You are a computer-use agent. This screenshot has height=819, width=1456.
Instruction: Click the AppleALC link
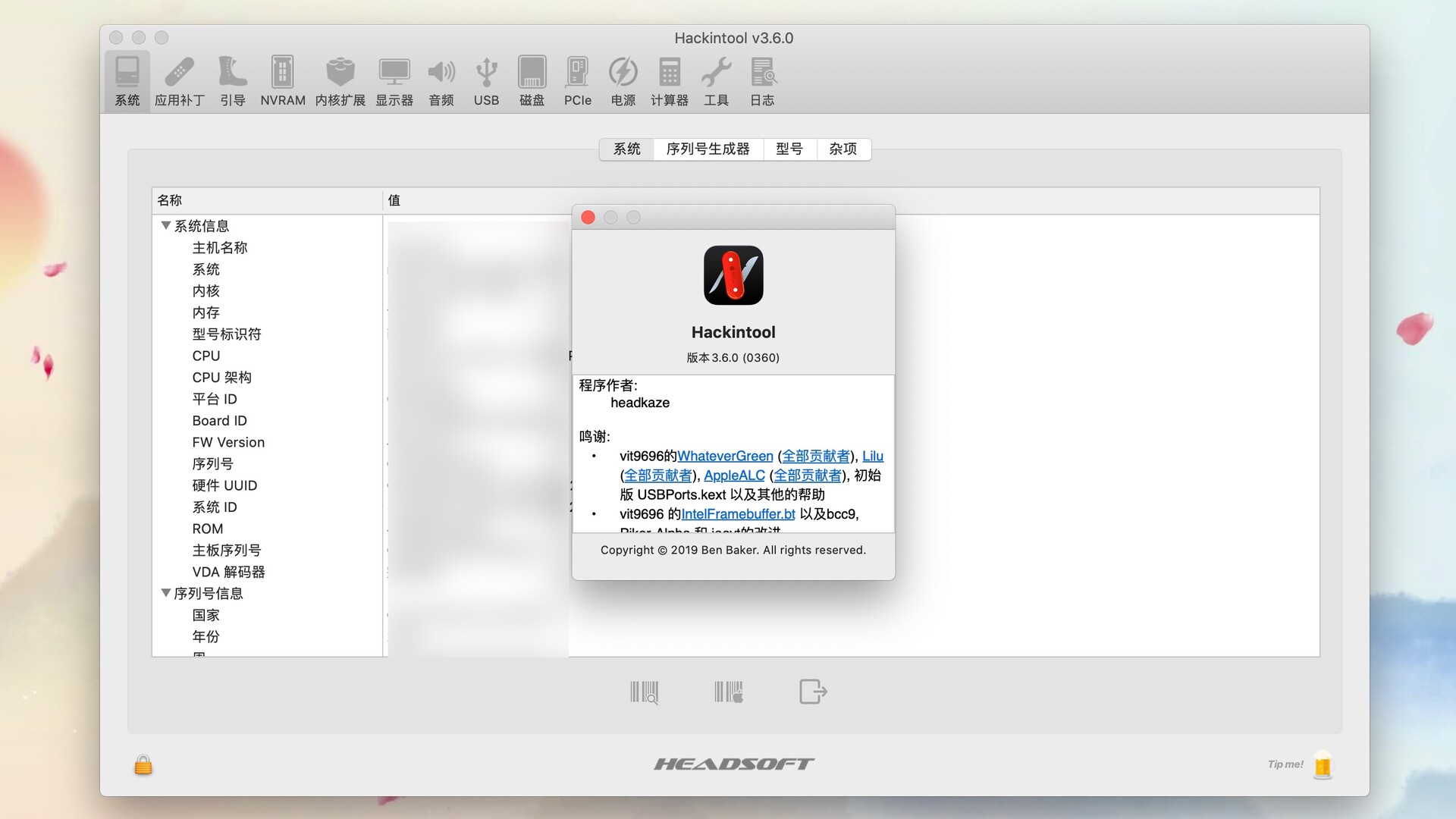(734, 475)
